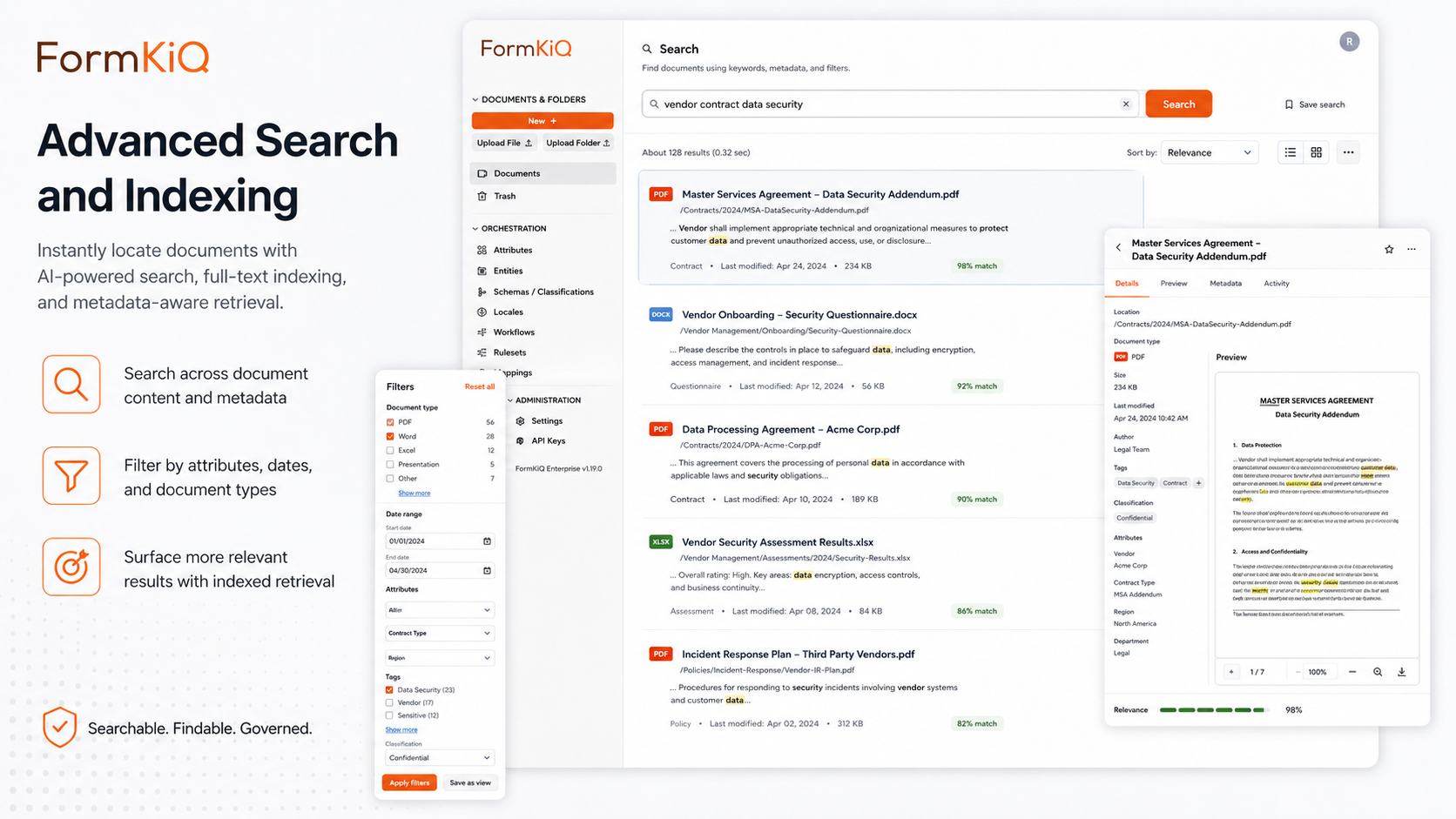Click the Save search bookmark icon
The width and height of the screenshot is (1456, 819).
click(1289, 104)
